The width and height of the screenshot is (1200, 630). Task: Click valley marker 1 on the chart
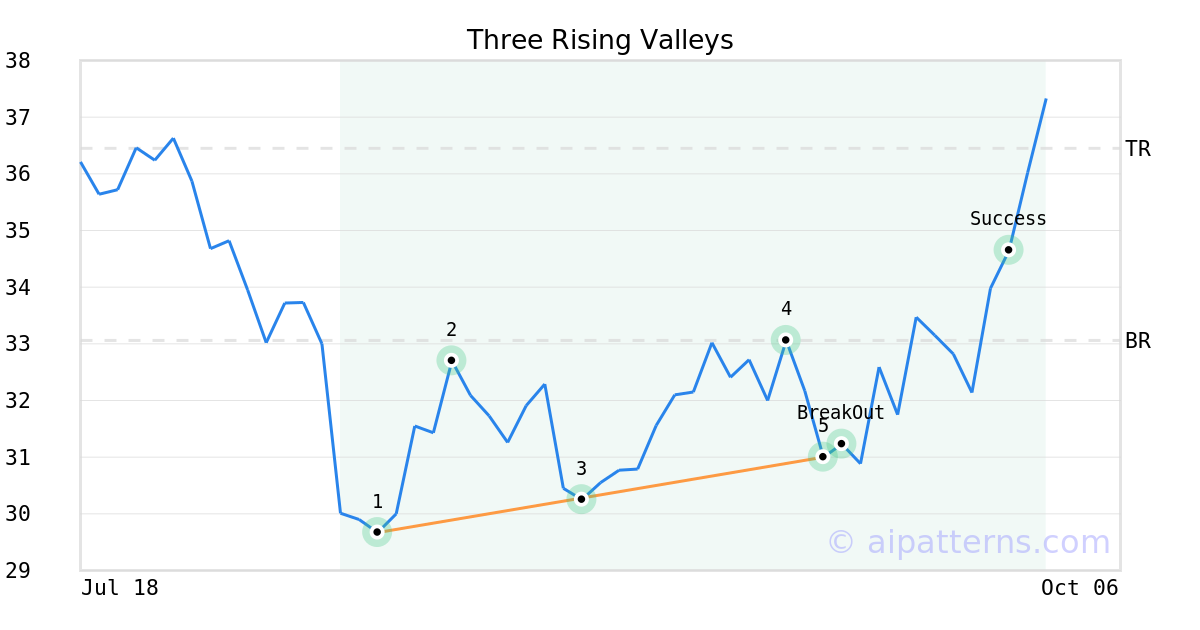coord(377,532)
